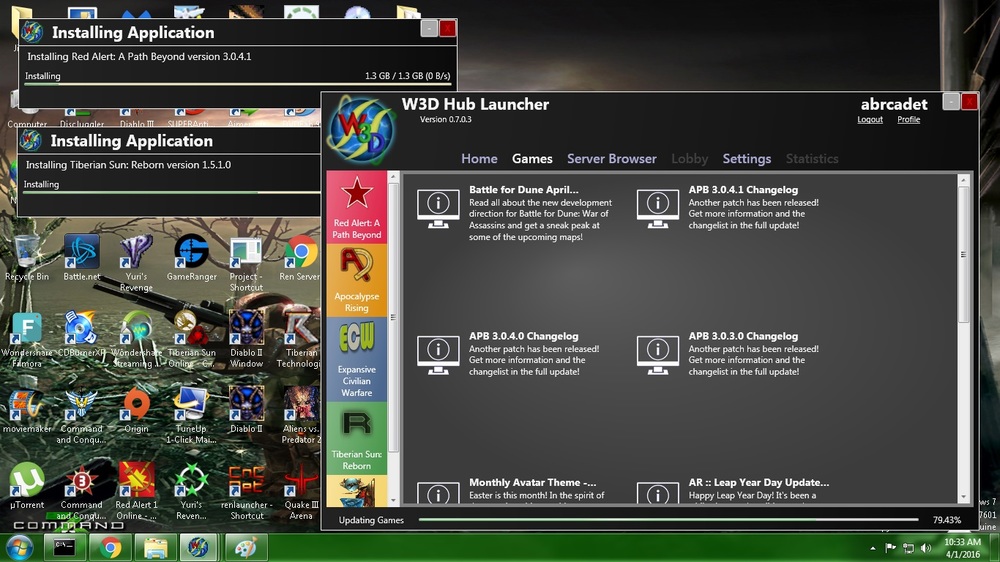Screen dimensions: 1000x562
Task: Click games sidebar scroll down arrow
Action: click(393, 500)
